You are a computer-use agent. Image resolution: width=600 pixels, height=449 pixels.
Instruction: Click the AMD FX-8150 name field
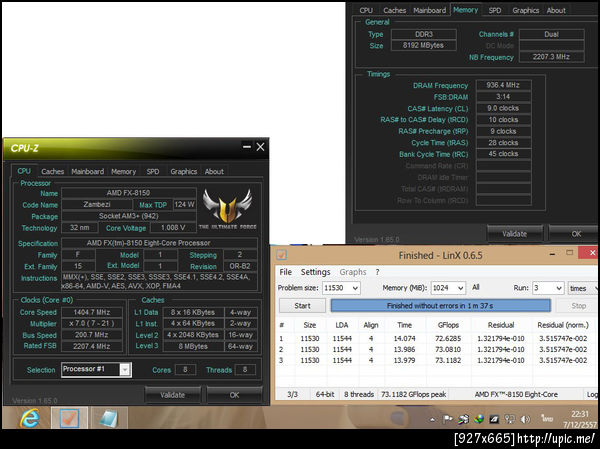click(x=129, y=193)
